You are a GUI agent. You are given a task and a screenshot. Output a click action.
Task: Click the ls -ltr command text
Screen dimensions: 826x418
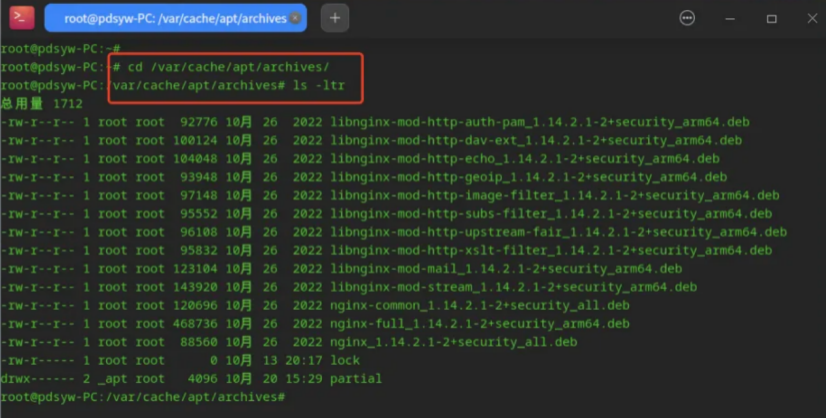coord(319,85)
